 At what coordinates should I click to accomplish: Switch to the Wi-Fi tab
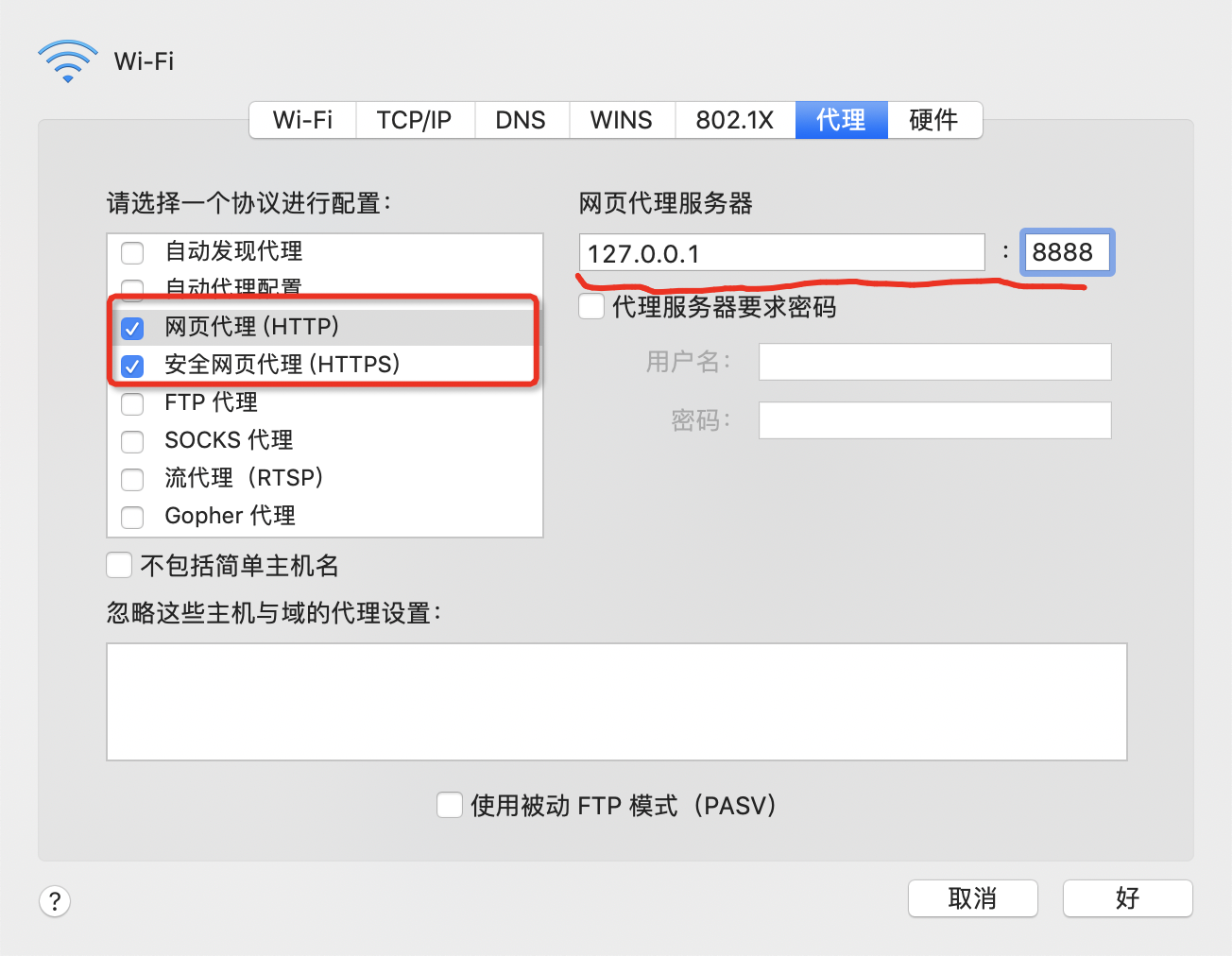pos(302,120)
